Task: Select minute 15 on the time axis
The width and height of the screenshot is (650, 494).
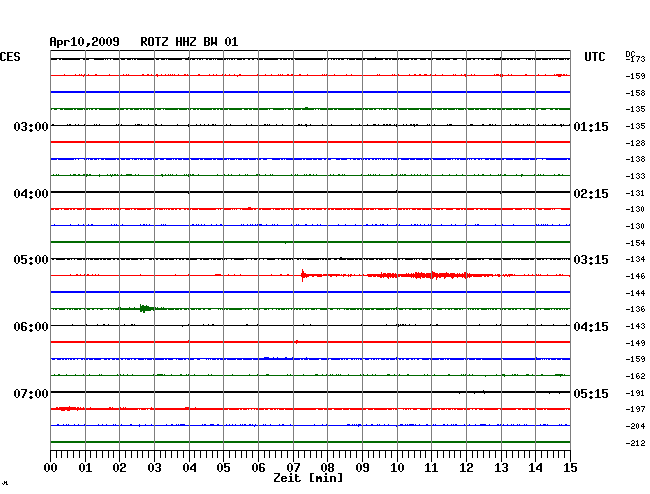Action: [x=570, y=467]
